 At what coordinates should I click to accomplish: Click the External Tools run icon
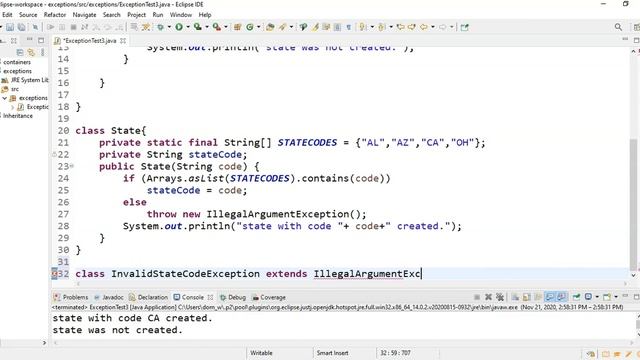point(216,27)
